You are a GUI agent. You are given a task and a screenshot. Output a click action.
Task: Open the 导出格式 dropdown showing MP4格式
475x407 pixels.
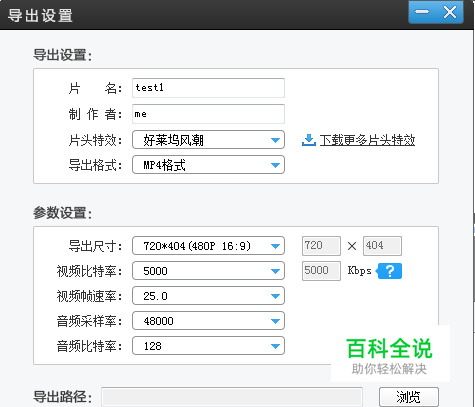point(208,165)
